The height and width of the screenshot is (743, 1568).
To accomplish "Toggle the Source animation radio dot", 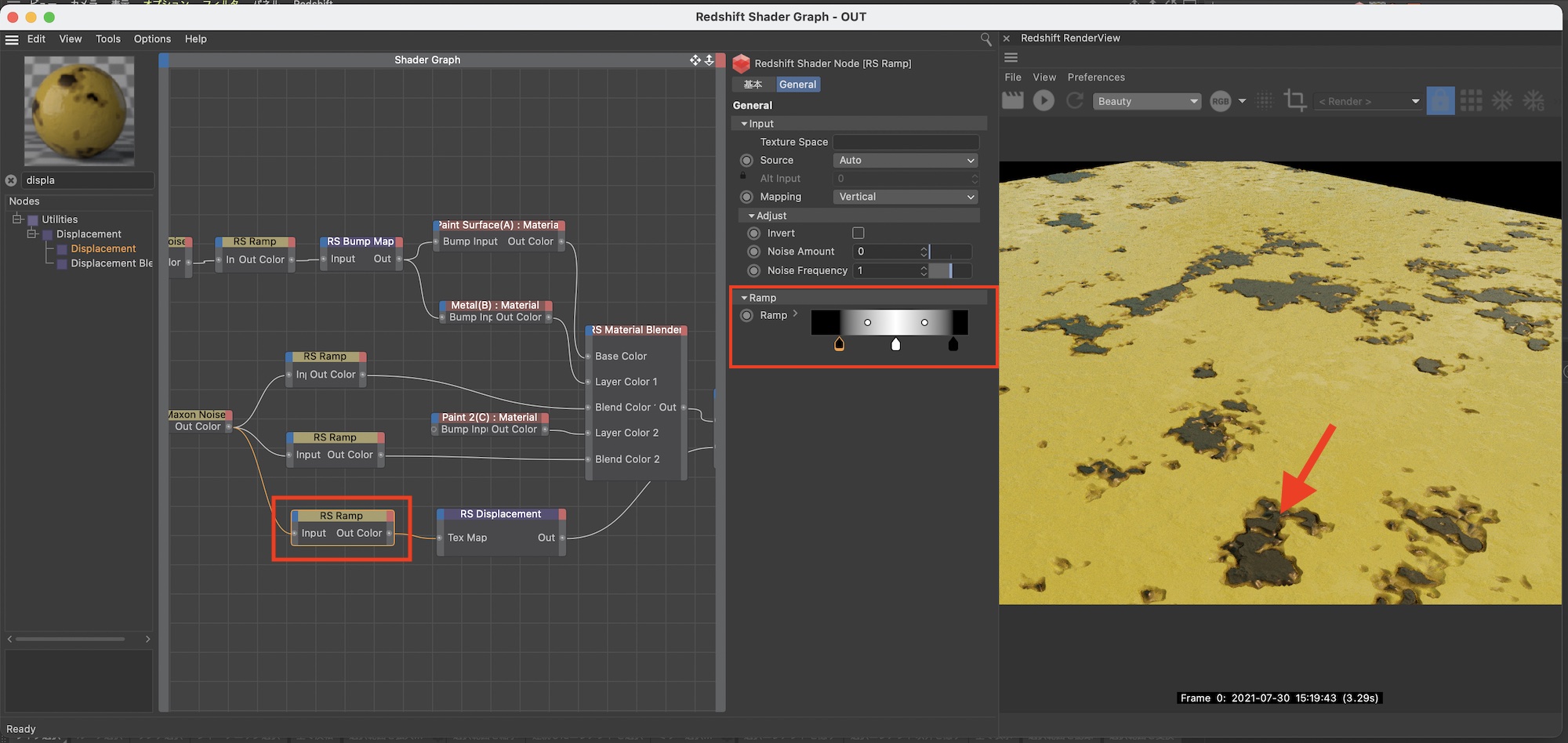I will click(x=746, y=160).
